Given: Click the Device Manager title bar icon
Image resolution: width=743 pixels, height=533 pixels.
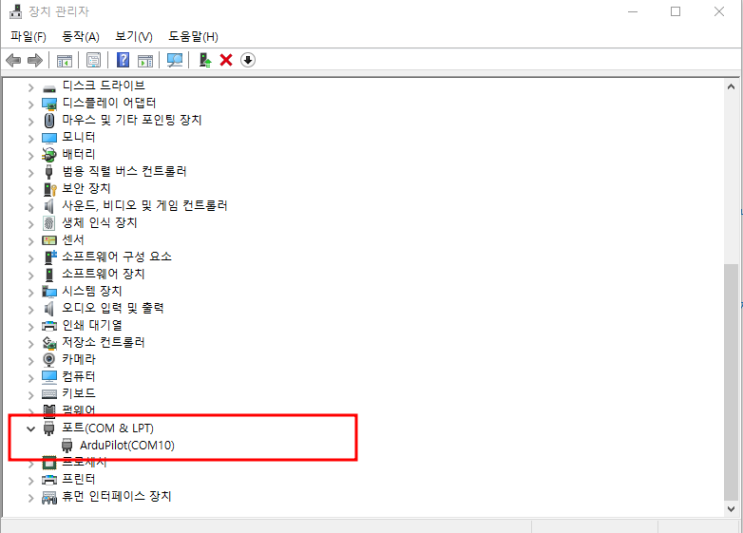Looking at the screenshot, I should coord(16,11).
